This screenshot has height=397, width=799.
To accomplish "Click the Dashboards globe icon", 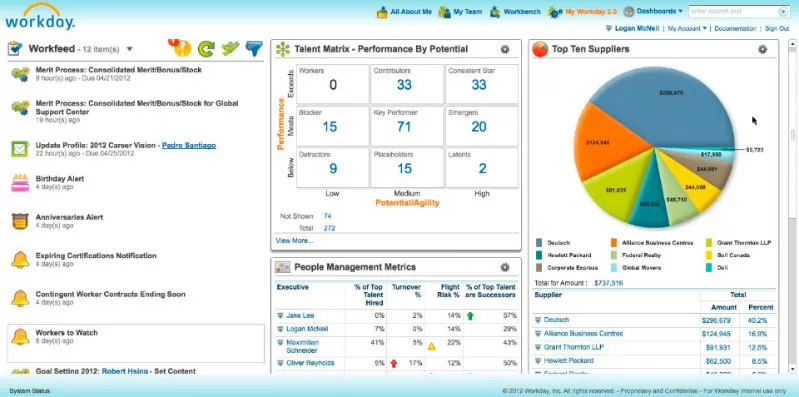I will click(629, 12).
